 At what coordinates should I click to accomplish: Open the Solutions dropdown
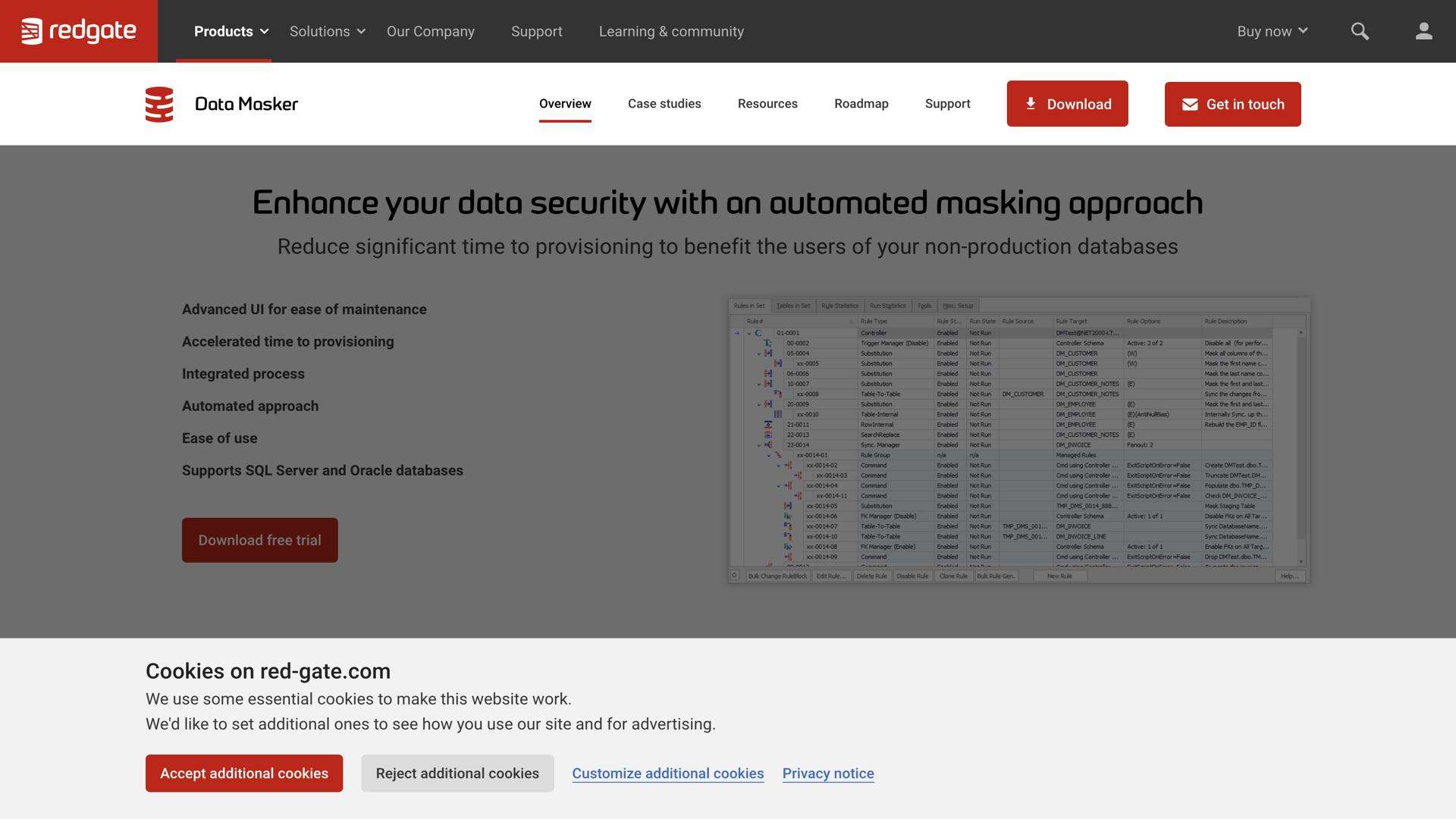[328, 31]
